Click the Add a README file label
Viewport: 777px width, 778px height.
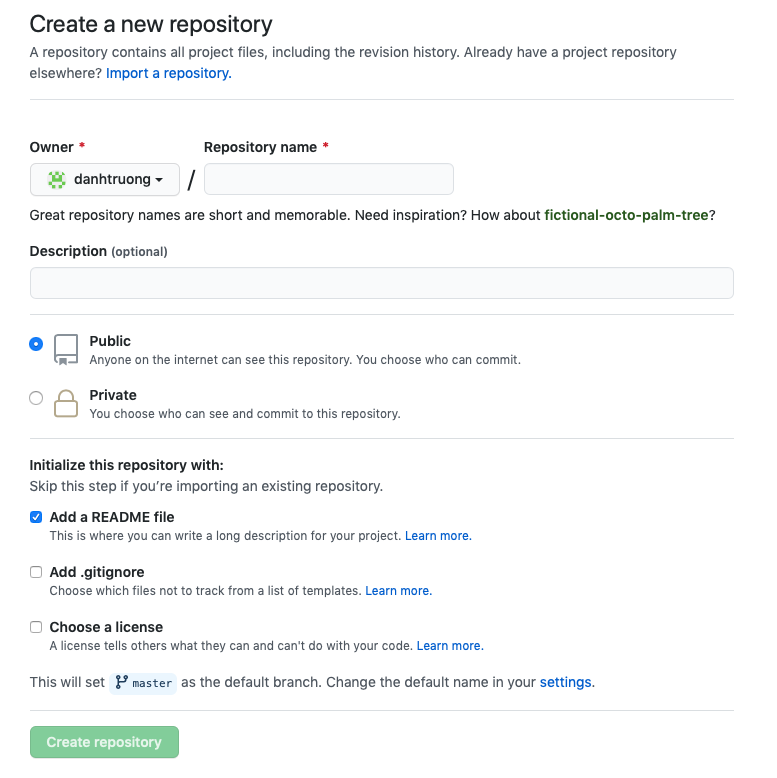point(112,517)
